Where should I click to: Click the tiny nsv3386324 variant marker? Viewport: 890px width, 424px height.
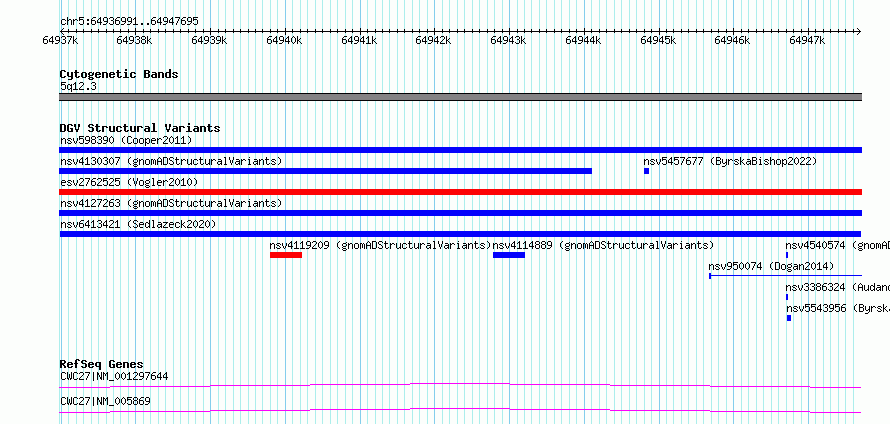click(787, 297)
